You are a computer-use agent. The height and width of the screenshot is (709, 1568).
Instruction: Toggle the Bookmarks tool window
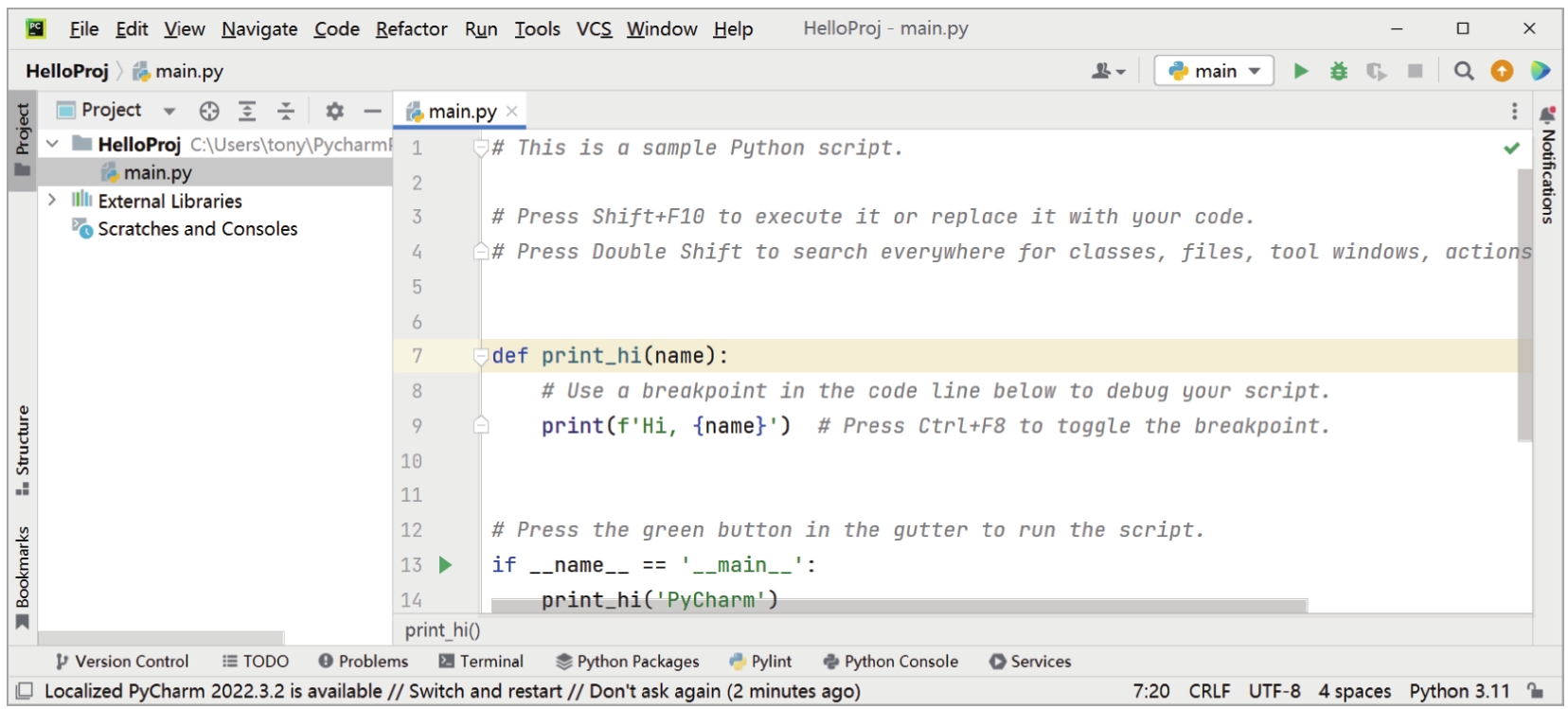pyautogui.click(x=23, y=576)
